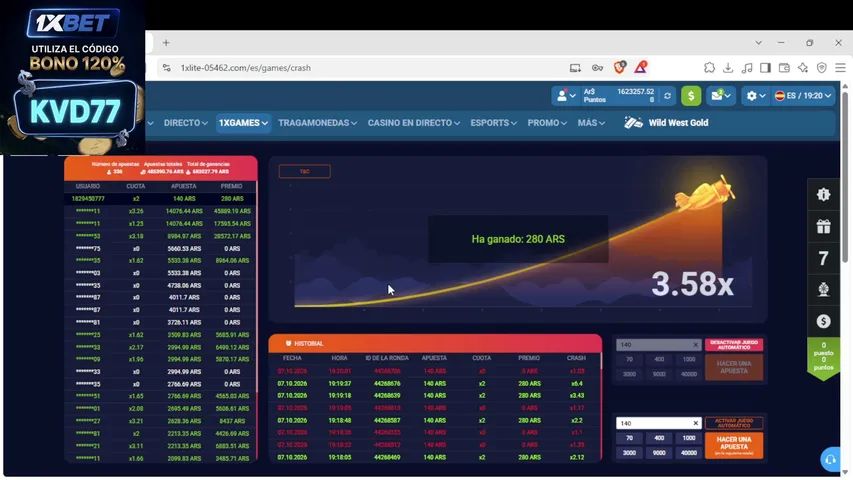
Task: Open the settings gear icon
Action: tap(752, 96)
